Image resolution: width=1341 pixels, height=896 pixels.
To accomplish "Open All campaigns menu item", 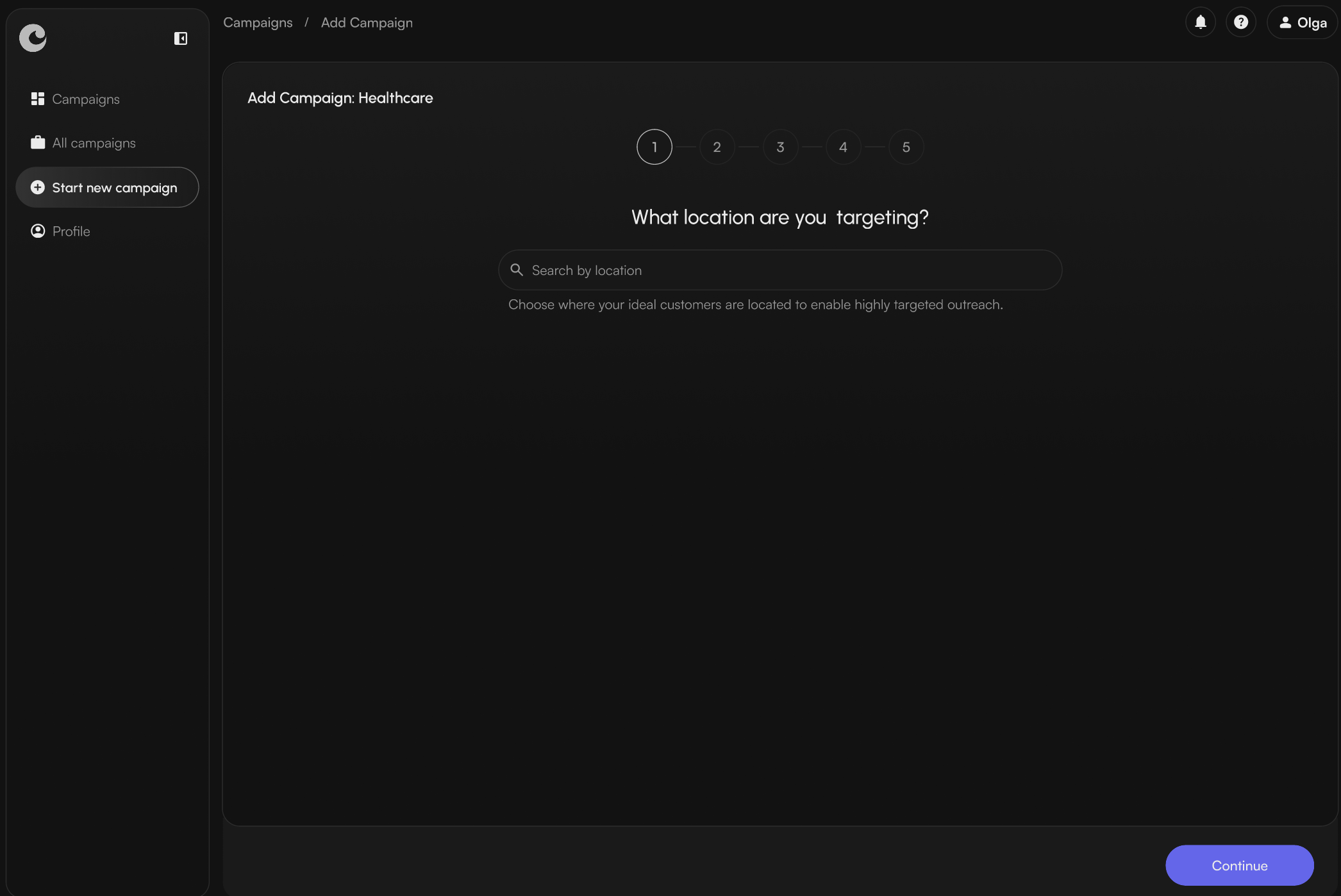I will pyautogui.click(x=94, y=142).
